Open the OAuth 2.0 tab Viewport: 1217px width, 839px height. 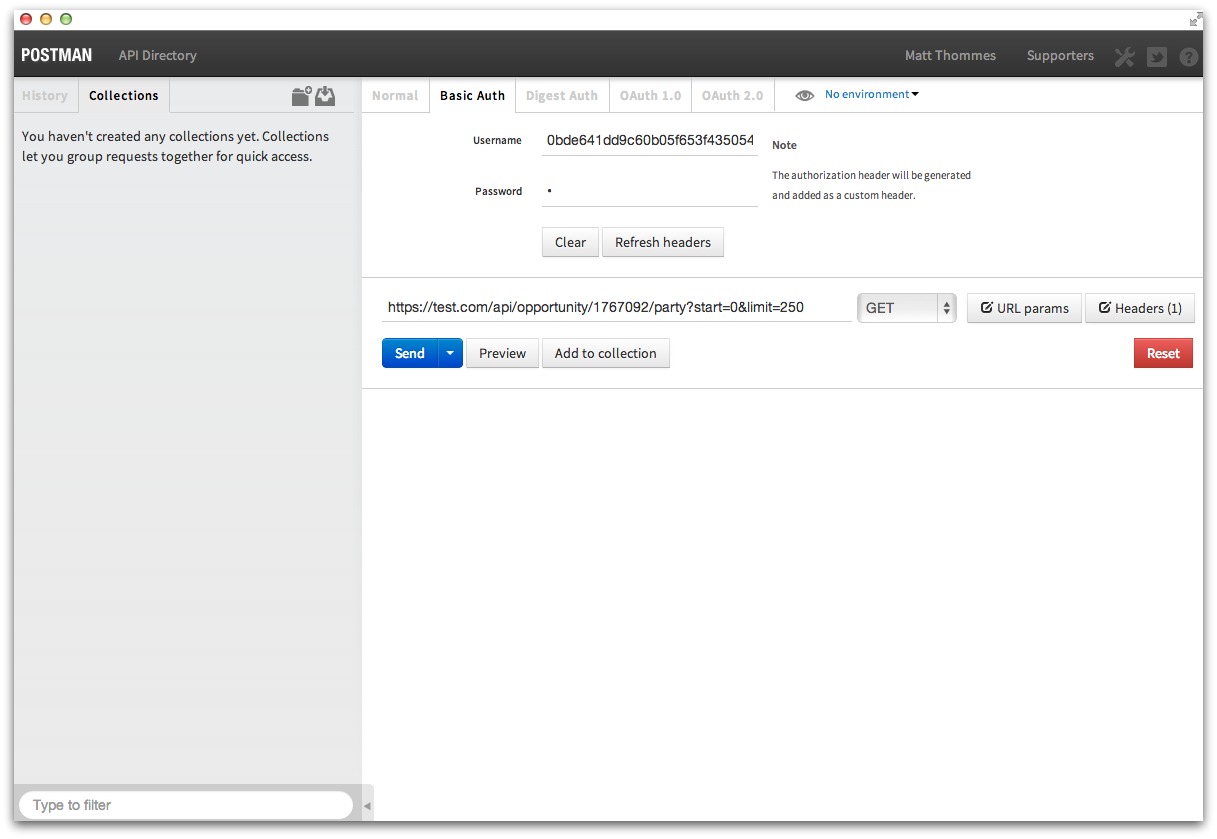732,95
